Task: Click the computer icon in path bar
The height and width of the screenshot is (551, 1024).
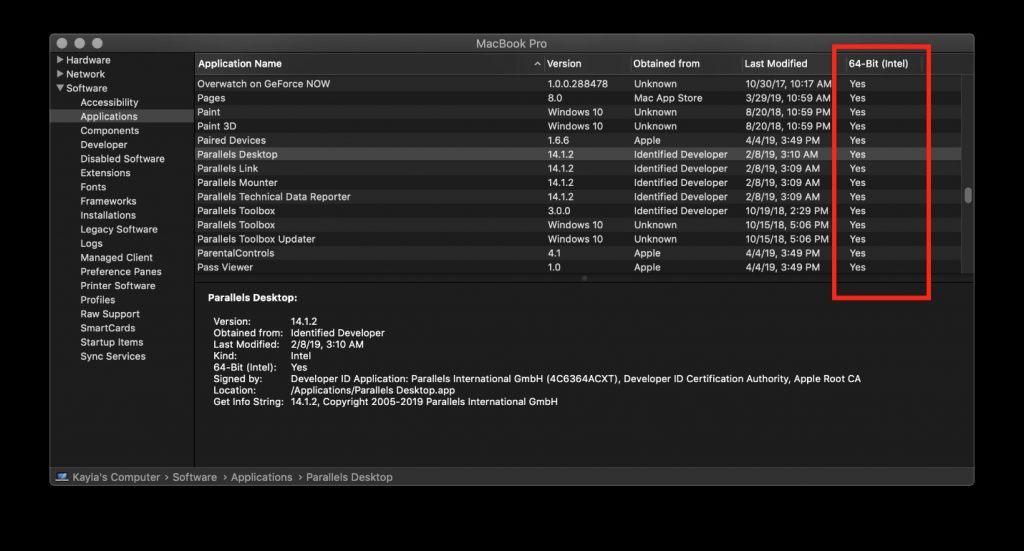Action: point(62,477)
